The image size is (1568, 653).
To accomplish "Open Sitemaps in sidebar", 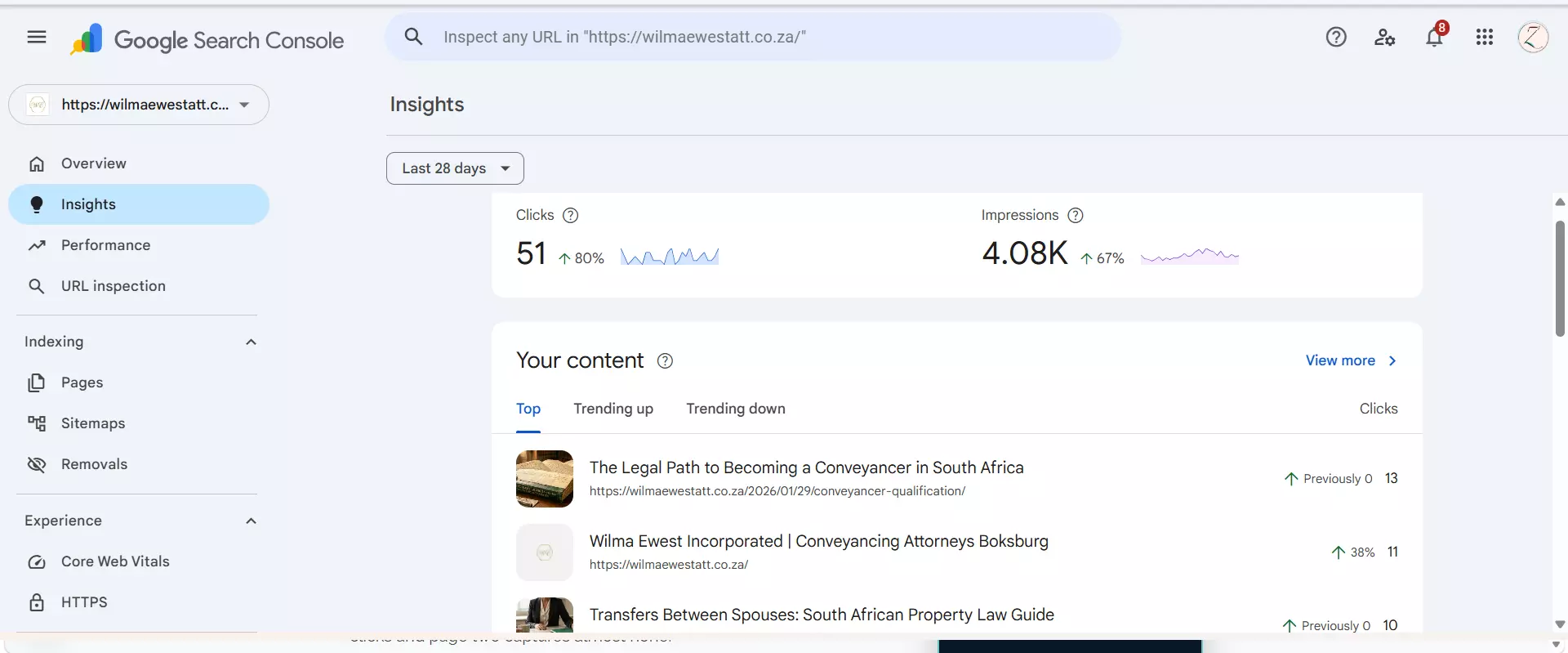I will click(139, 423).
